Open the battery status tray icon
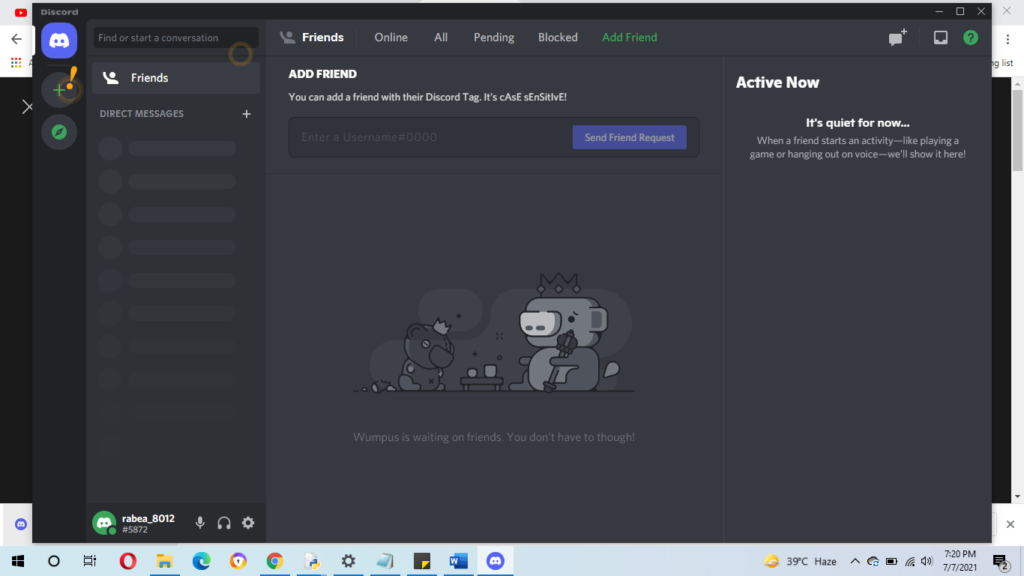The image size is (1024, 576). pyautogui.click(x=891, y=561)
